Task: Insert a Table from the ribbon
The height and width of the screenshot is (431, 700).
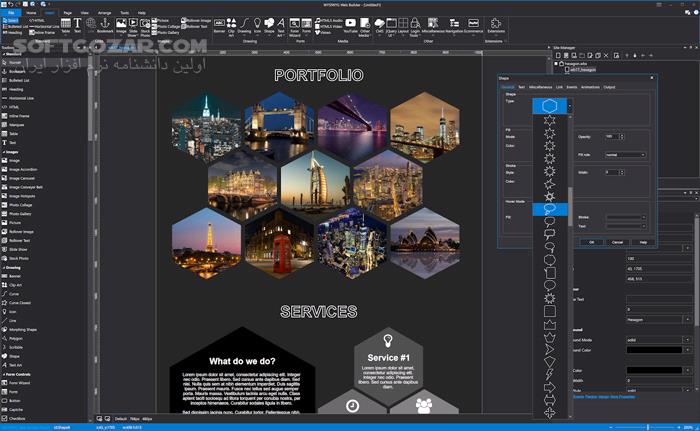Action: [66, 25]
